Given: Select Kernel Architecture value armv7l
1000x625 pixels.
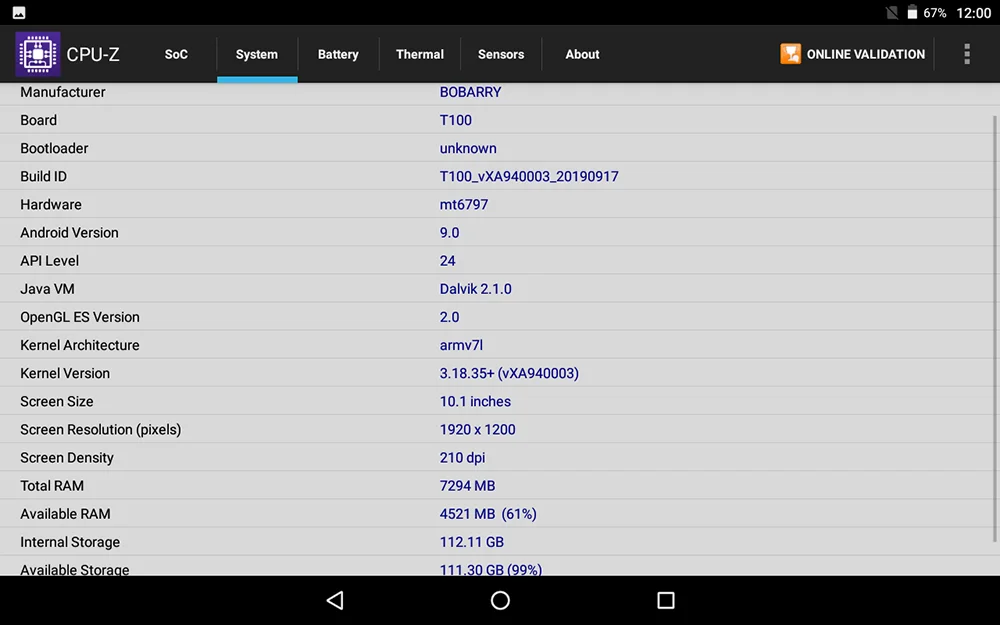Looking at the screenshot, I should (460, 345).
